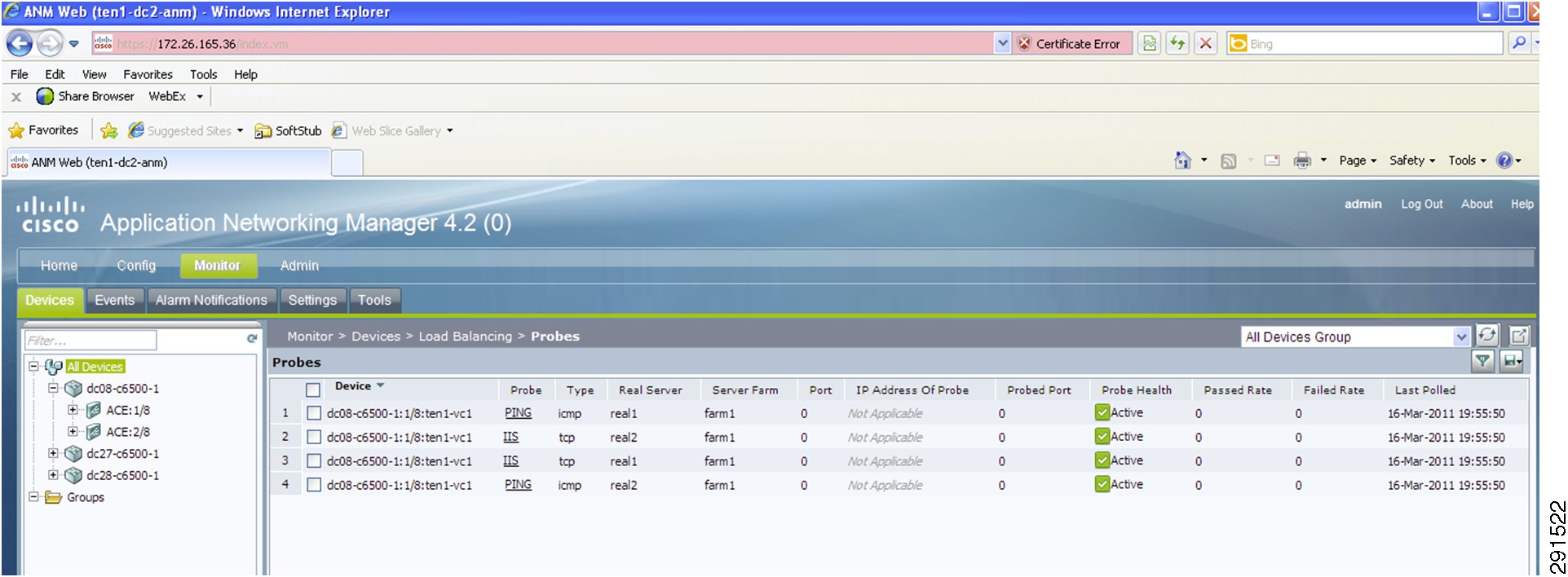The height and width of the screenshot is (577, 1568).
Task: Collapse the Groups tree node
Action: tap(33, 496)
